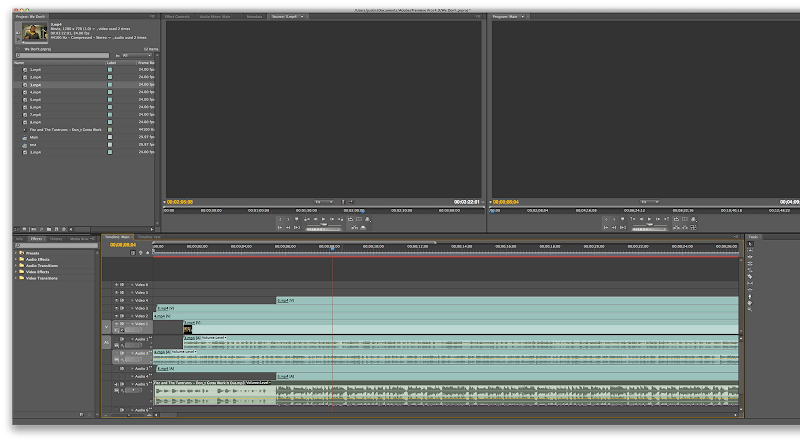Open the 'In: All' search dropdown
Screen dimensions: 800x442
pyautogui.click(x=137, y=56)
